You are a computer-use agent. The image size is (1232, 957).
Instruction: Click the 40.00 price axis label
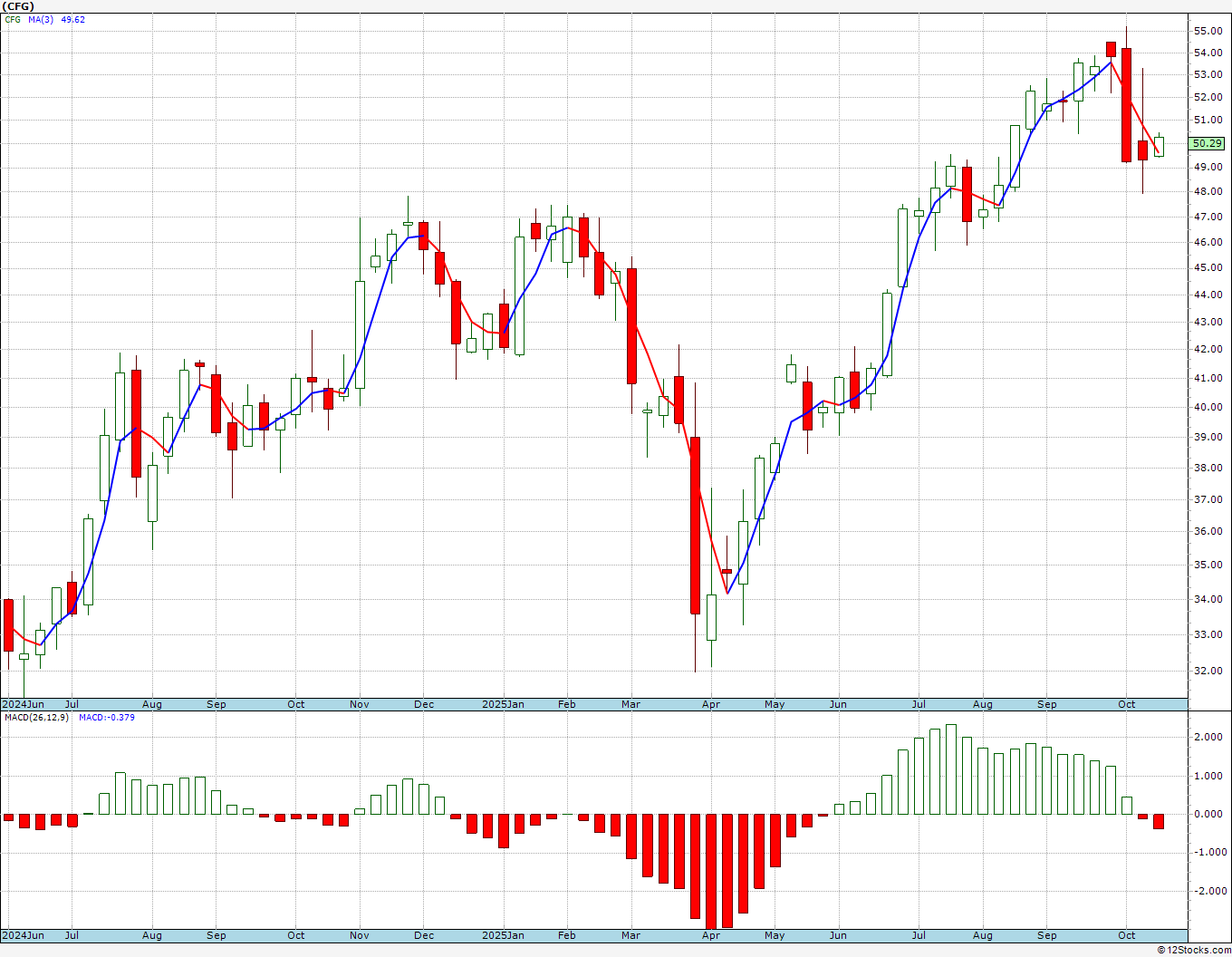[x=1208, y=407]
